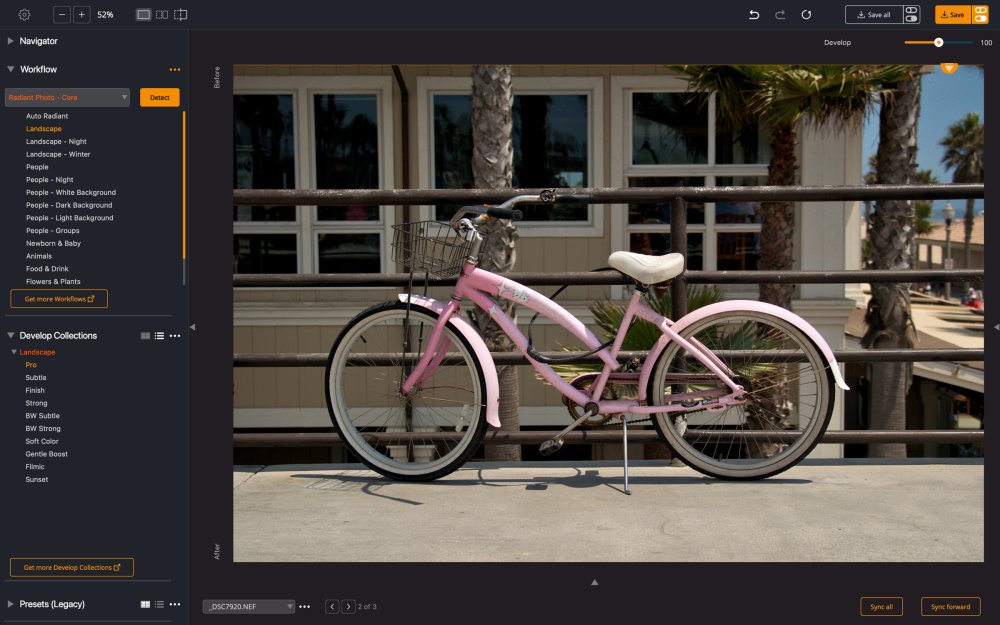Switch to single image view mode
Screen dimensions: 1000x625
(x=143, y=15)
